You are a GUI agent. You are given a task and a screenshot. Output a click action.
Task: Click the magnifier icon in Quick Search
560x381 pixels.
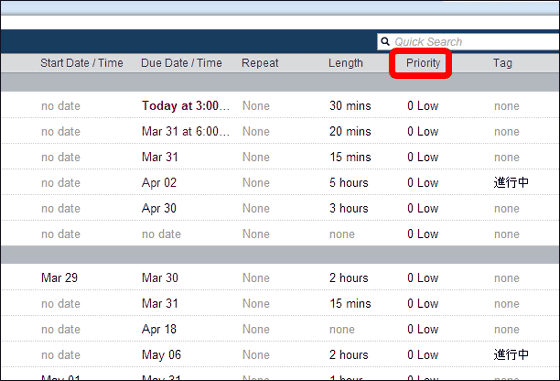point(385,41)
